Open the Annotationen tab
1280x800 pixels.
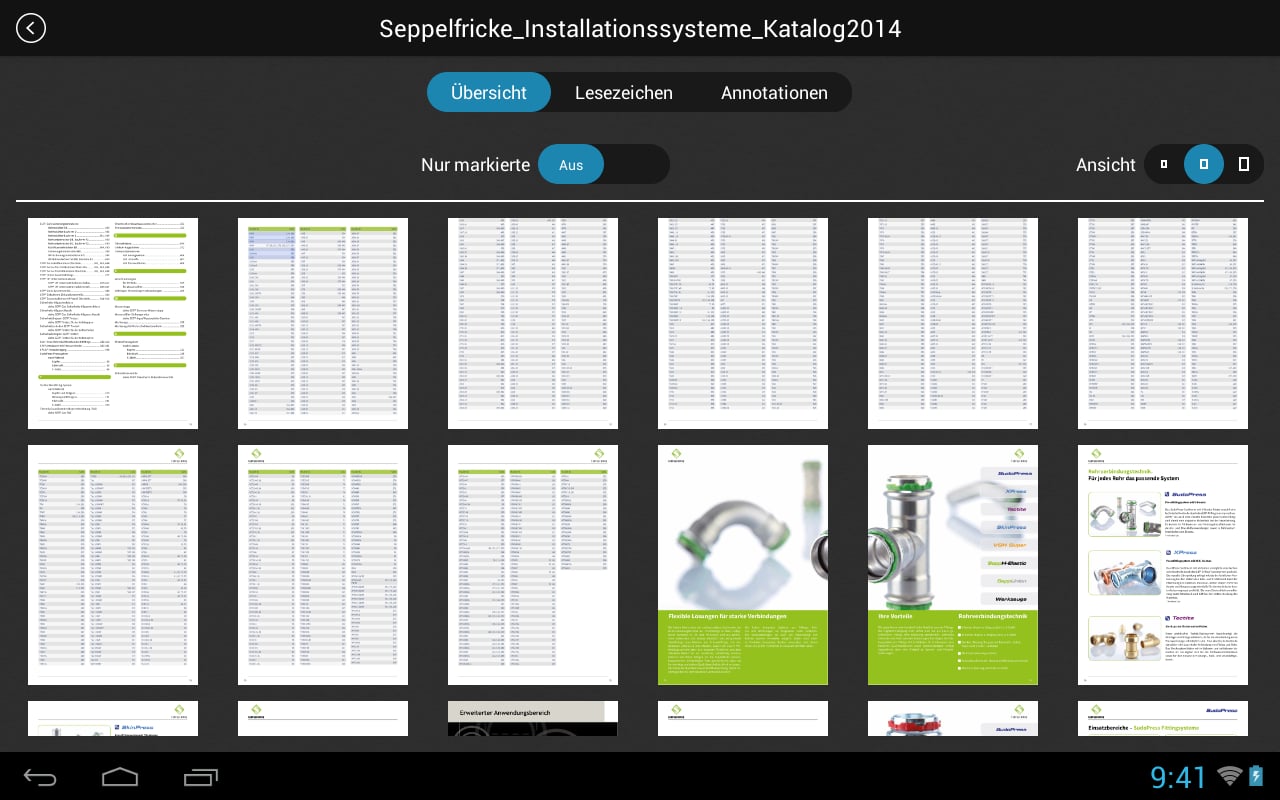point(774,92)
